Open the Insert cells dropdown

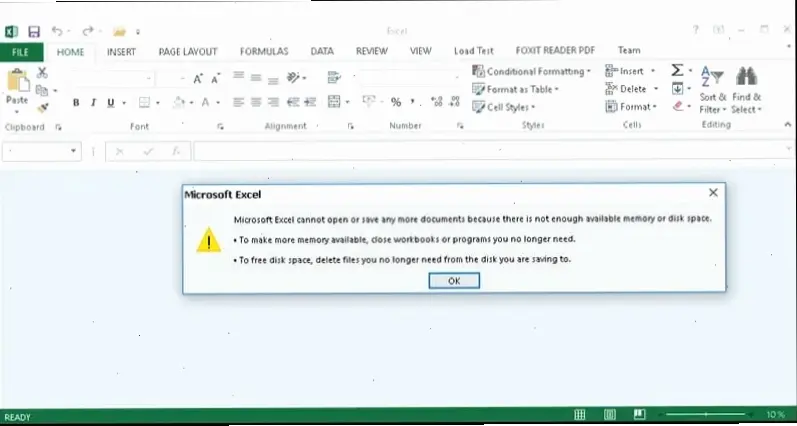tap(630, 71)
